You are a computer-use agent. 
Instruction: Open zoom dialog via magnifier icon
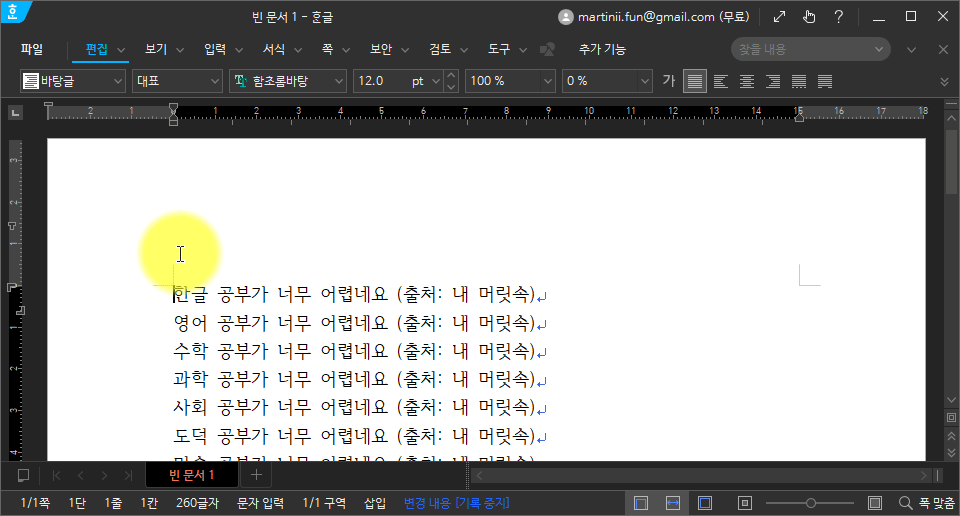[x=906, y=503]
